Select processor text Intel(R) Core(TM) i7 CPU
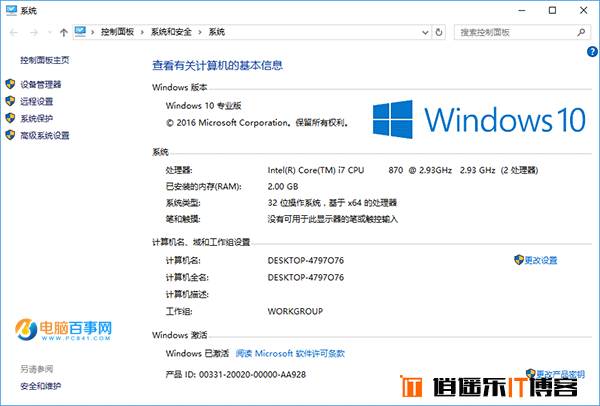This screenshot has height=406, width=600. coord(316,170)
